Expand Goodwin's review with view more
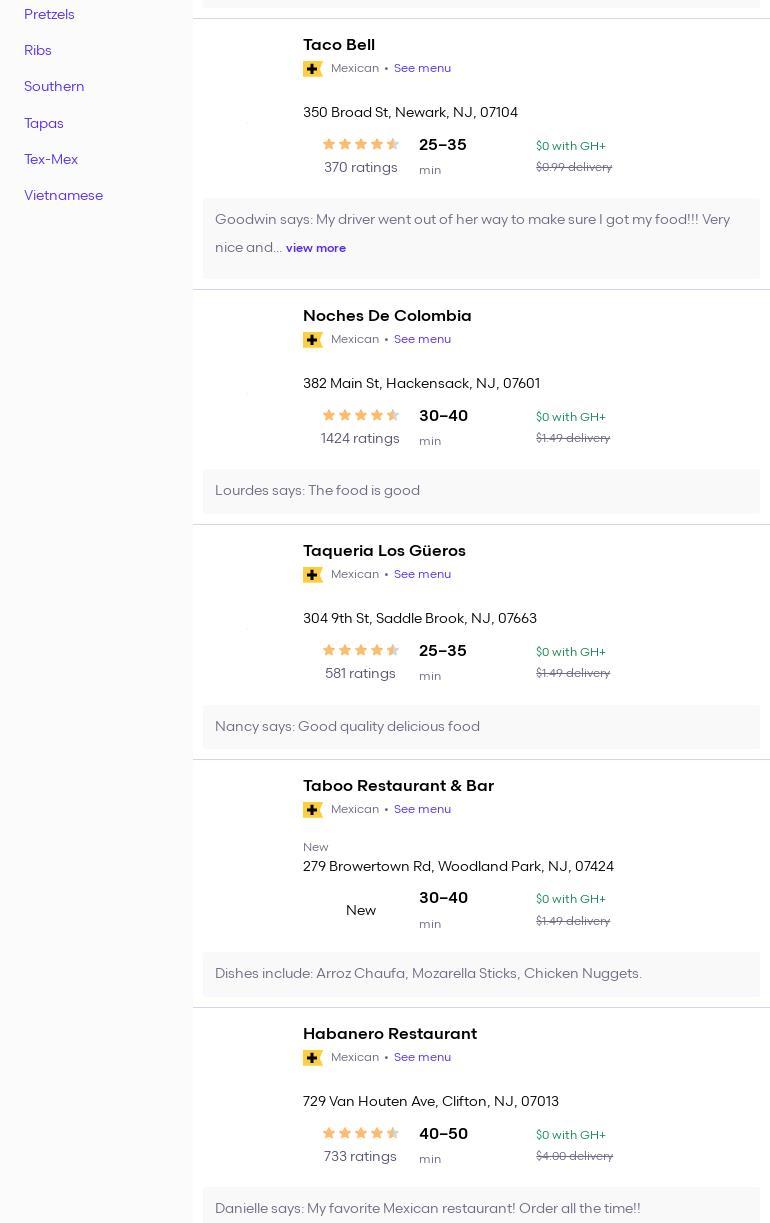770x1223 pixels. pyautogui.click(x=316, y=248)
